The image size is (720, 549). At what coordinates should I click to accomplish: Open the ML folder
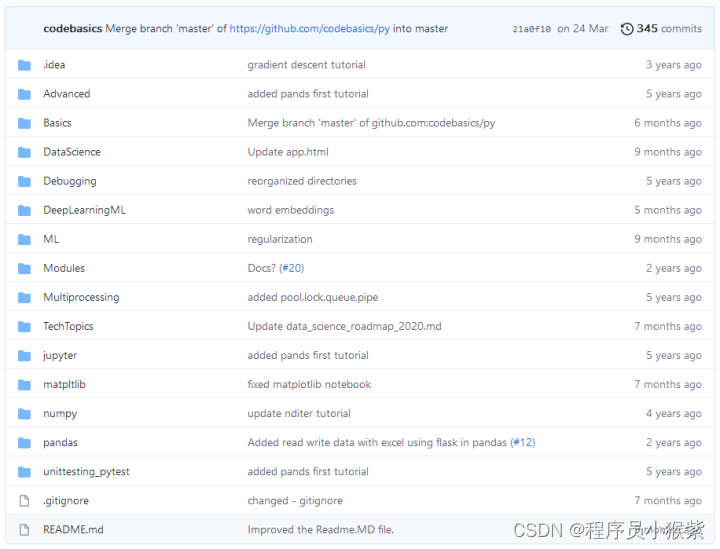tap(51, 239)
